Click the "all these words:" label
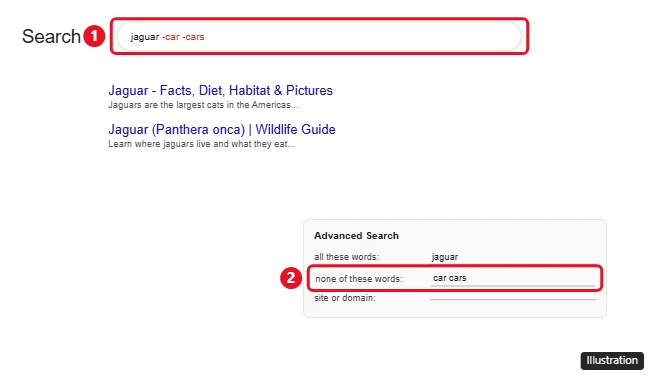Image resolution: width=650 pixels, height=376 pixels. (x=347, y=257)
